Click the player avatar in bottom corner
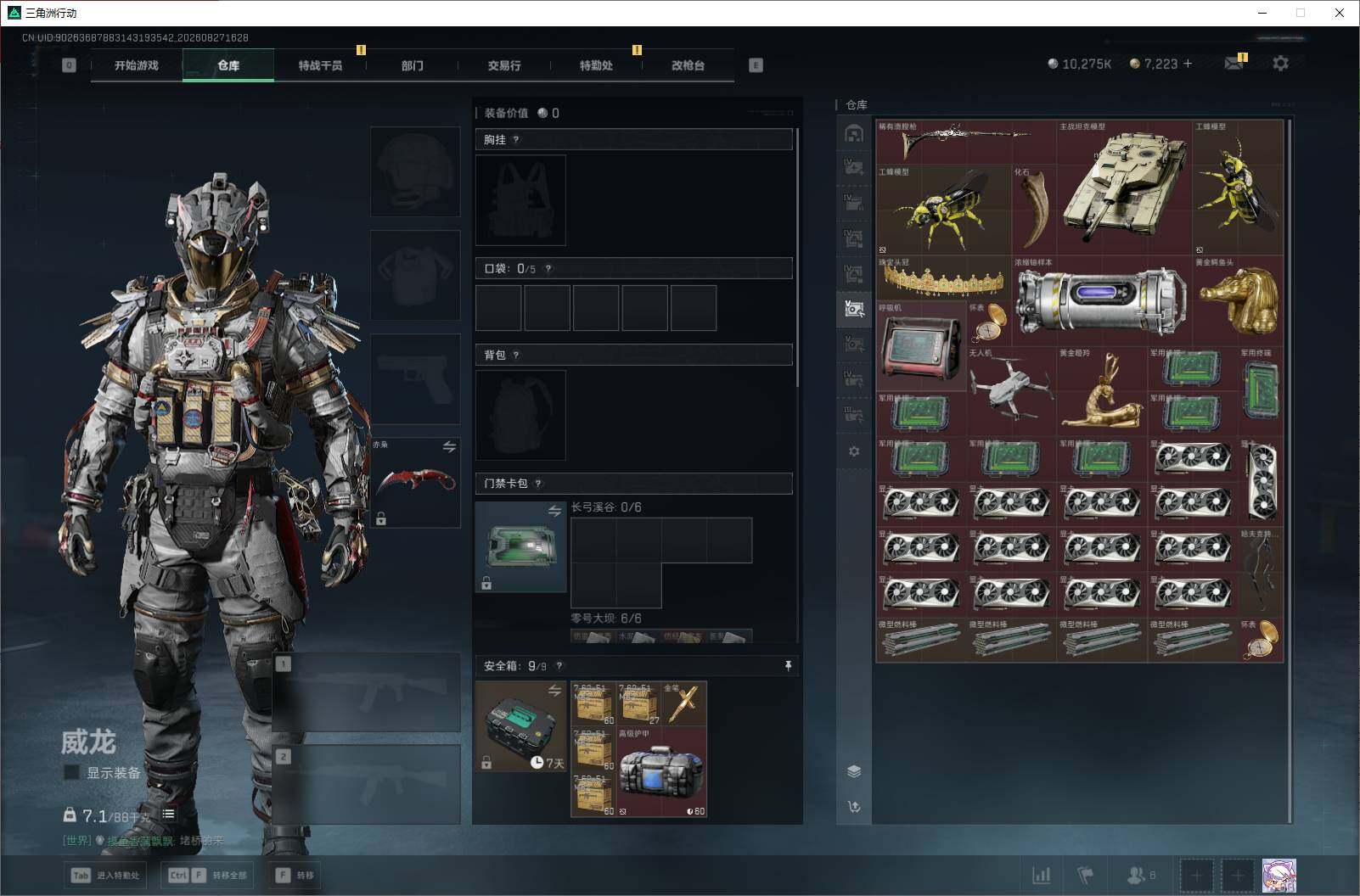Image resolution: width=1360 pixels, height=896 pixels. [x=1279, y=876]
